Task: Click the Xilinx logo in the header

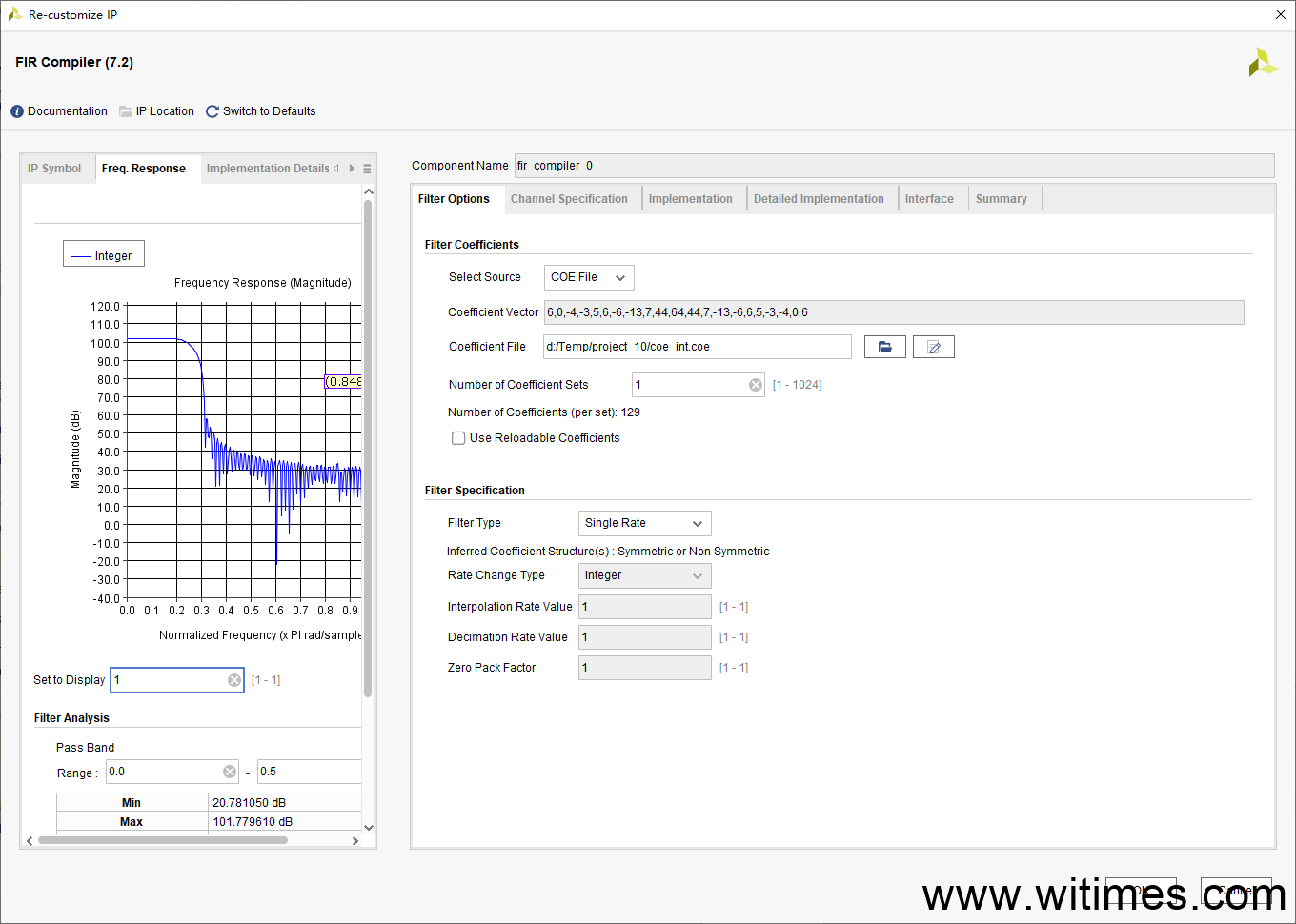Action: [1263, 62]
